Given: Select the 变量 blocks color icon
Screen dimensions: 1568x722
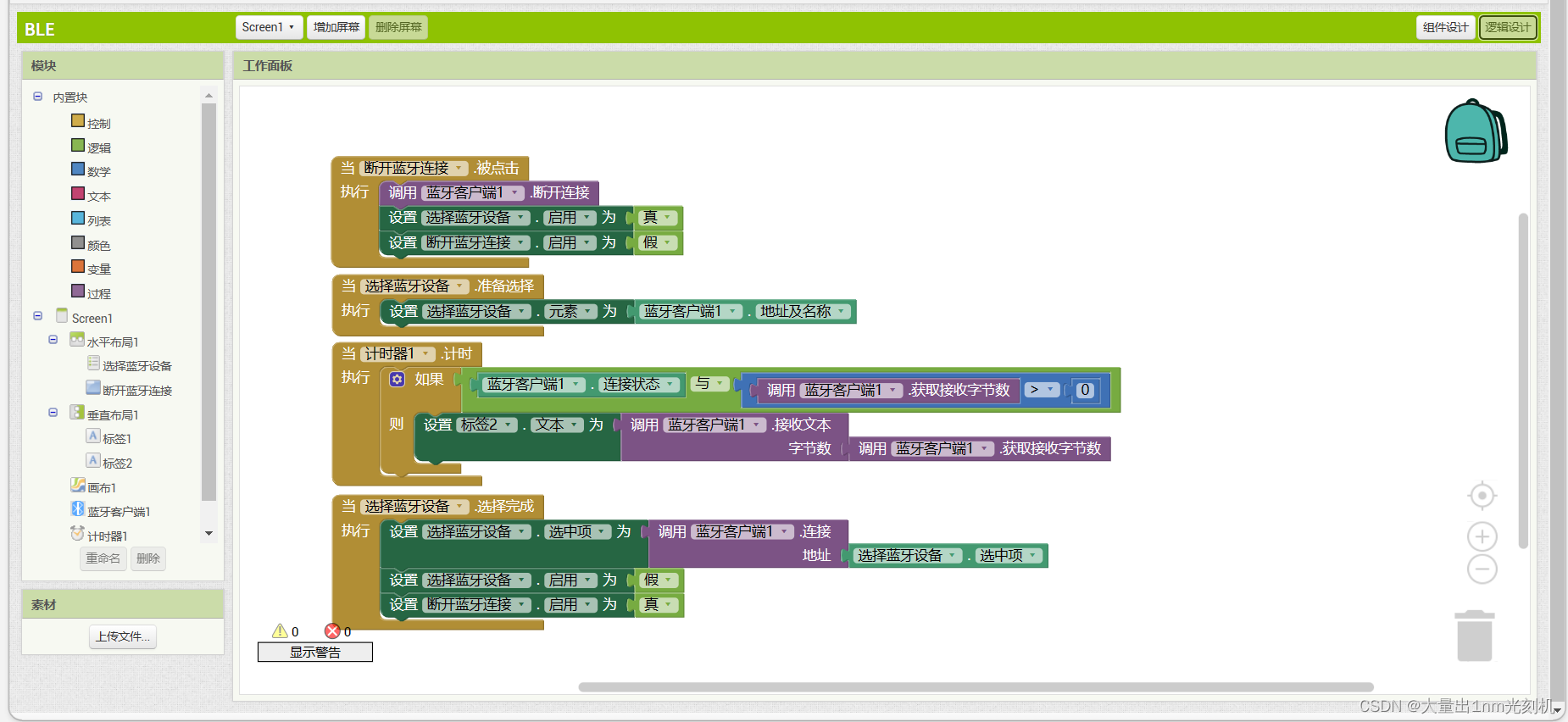Looking at the screenshot, I should [x=78, y=267].
